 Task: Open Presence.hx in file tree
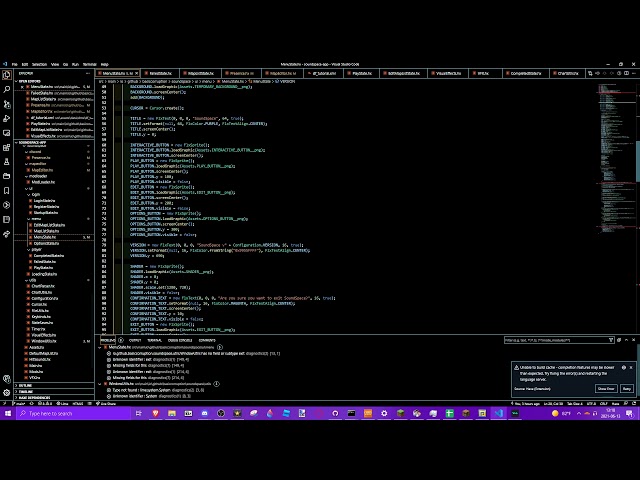(x=41, y=158)
